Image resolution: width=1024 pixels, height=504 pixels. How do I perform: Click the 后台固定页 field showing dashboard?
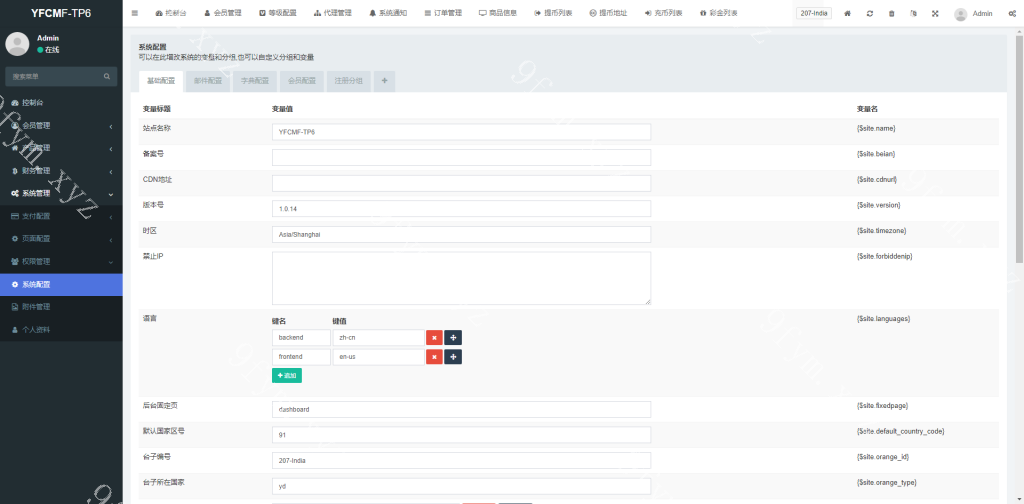pos(461,409)
